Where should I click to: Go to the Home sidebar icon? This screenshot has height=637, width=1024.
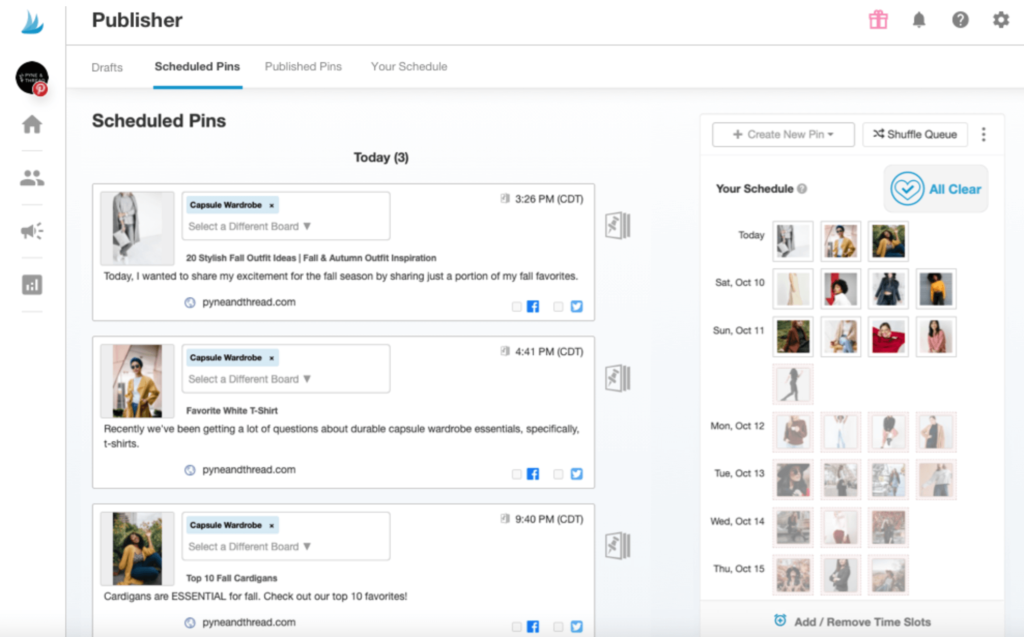pyautogui.click(x=32, y=124)
